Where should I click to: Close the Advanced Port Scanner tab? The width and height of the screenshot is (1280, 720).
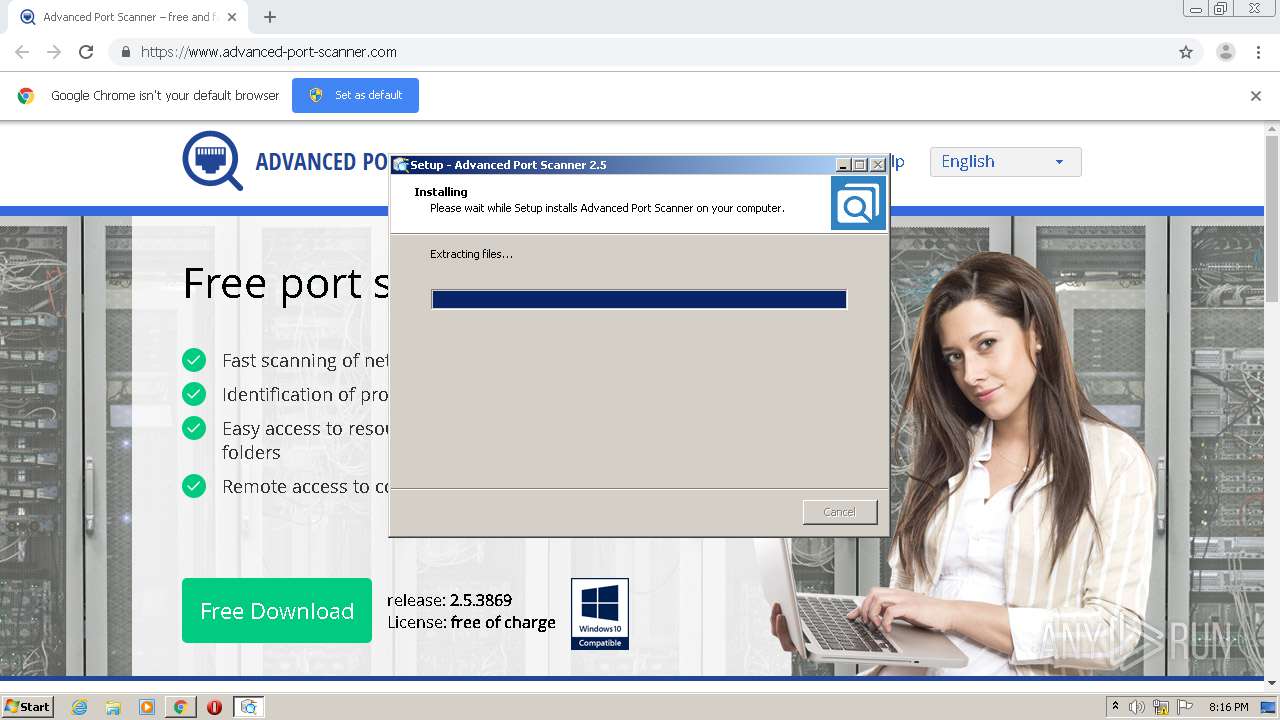pyautogui.click(x=233, y=17)
